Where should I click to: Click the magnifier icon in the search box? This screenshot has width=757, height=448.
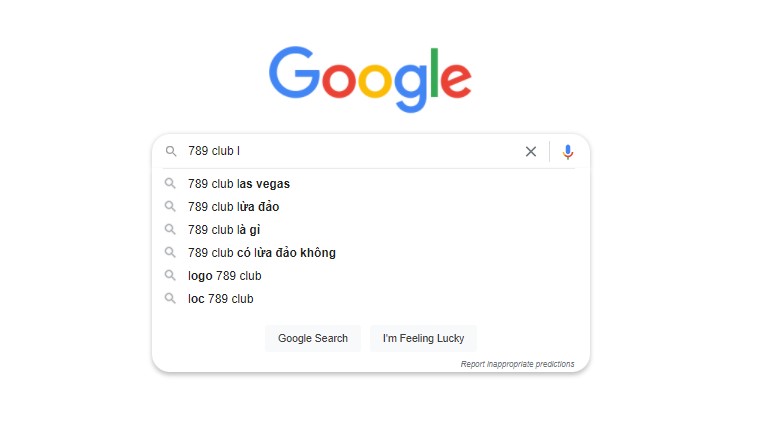[x=171, y=152]
